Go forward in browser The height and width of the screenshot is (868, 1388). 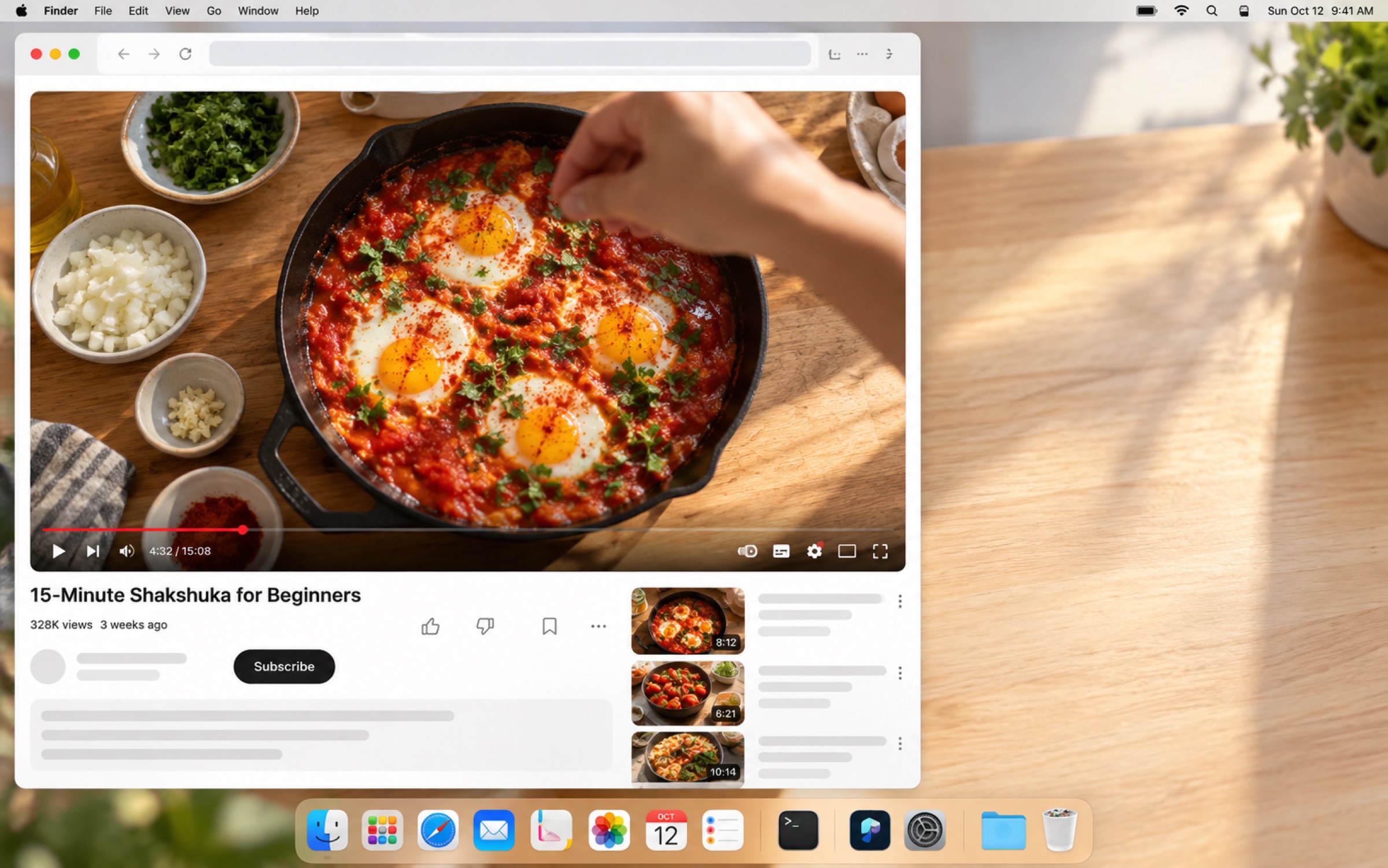pos(154,54)
